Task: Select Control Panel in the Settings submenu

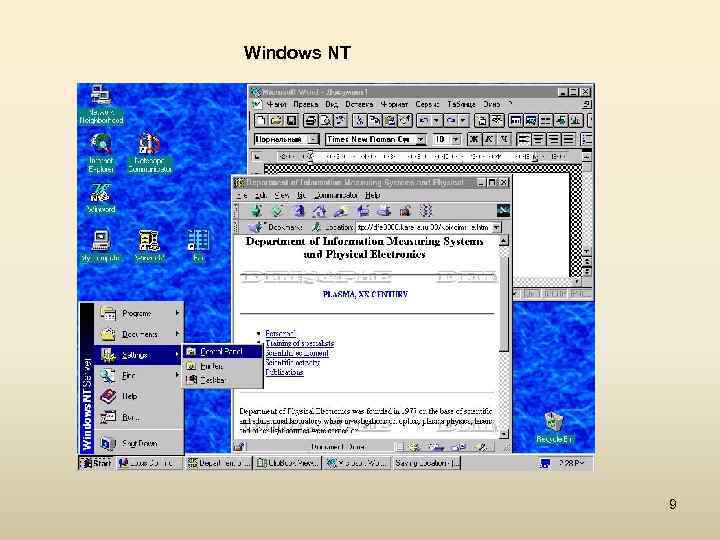Action: click(223, 352)
